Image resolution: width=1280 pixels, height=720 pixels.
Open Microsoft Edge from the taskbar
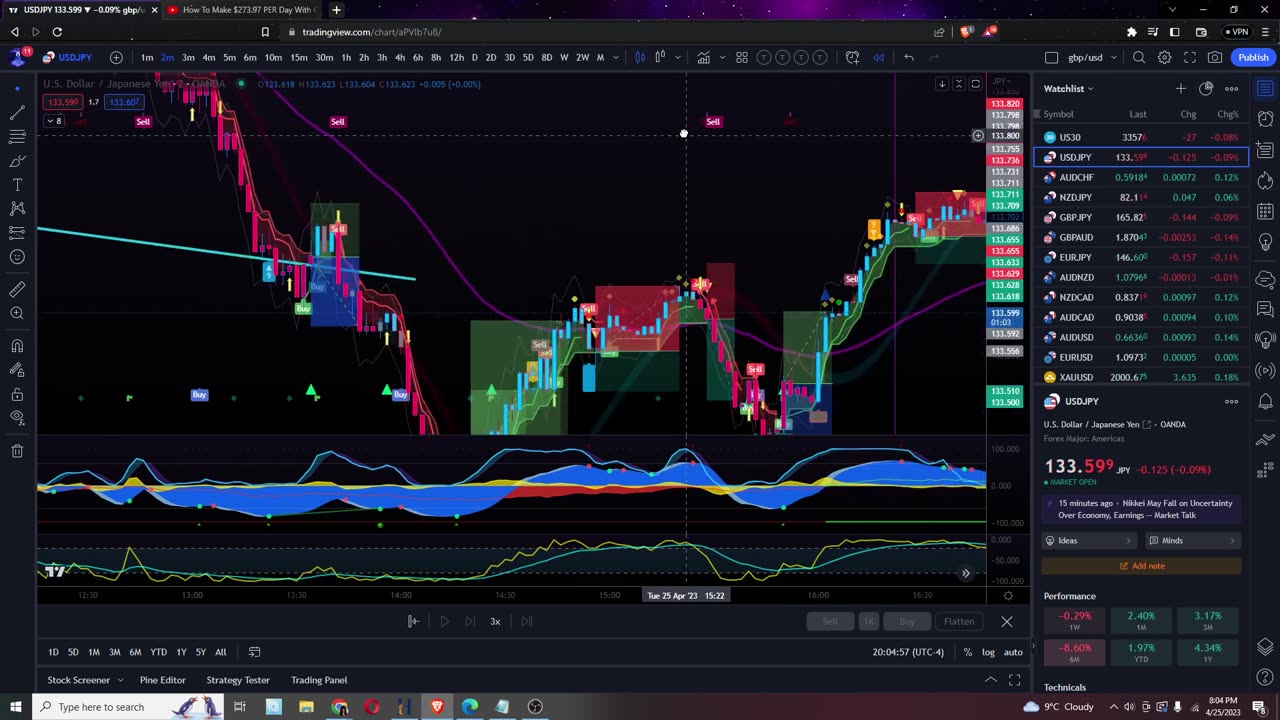click(470, 707)
